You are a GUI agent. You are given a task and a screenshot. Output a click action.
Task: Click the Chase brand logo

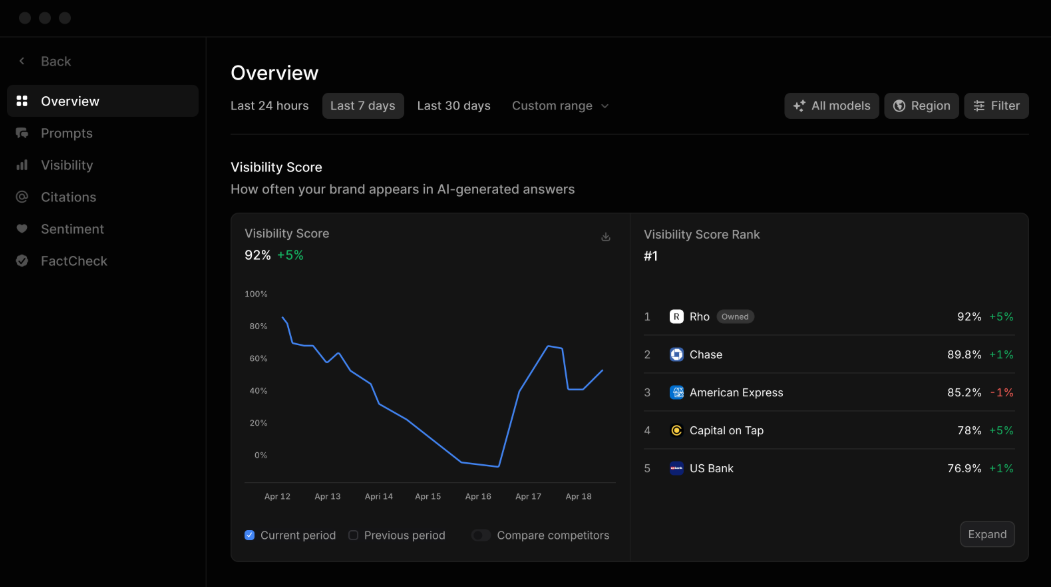(x=676, y=354)
